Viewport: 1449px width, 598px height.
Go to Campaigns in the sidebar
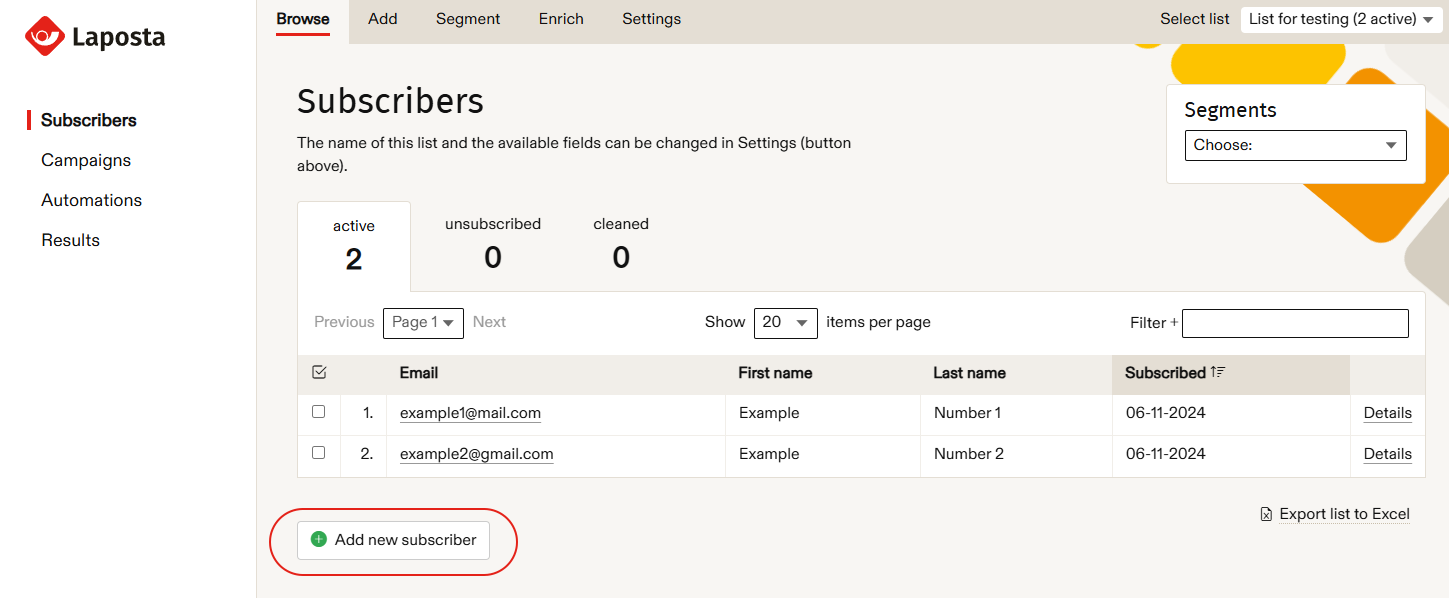point(86,160)
